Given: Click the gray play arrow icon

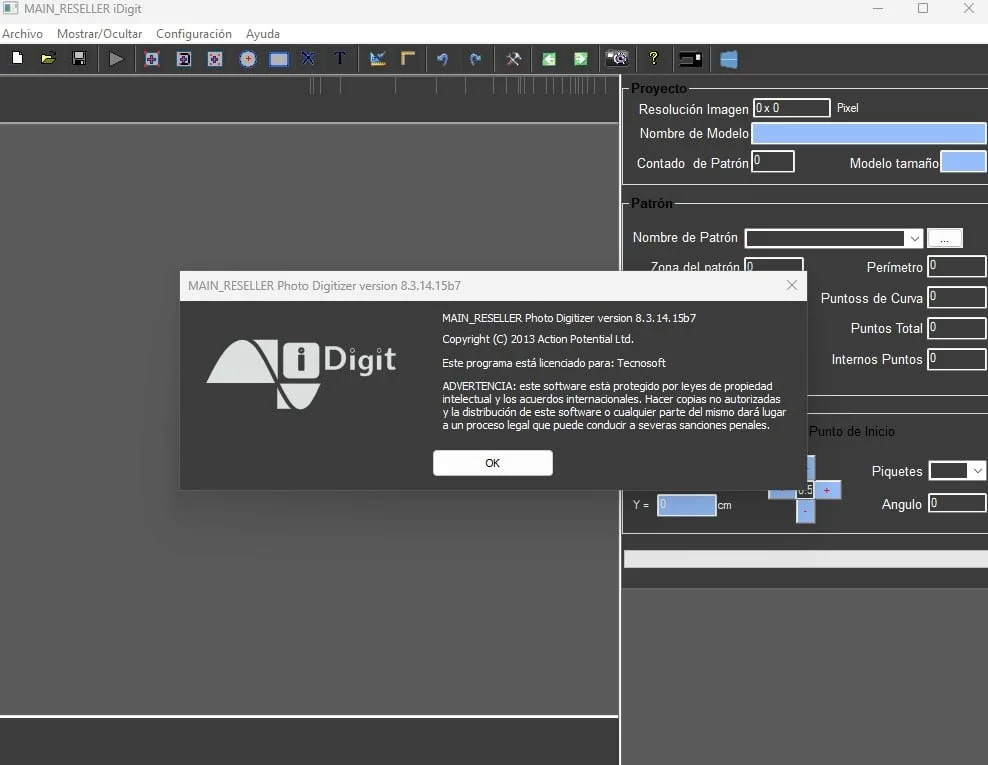Looking at the screenshot, I should 116,59.
